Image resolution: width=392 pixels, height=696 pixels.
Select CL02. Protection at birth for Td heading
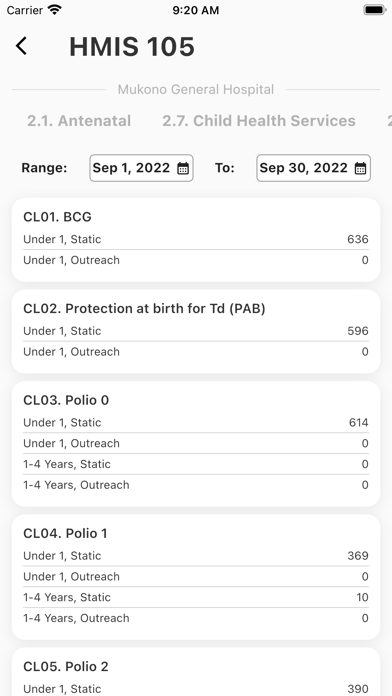(144, 309)
